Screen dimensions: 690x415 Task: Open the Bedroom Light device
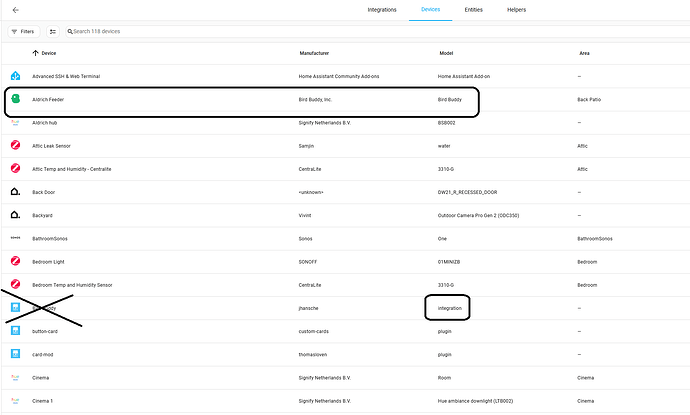(48, 262)
